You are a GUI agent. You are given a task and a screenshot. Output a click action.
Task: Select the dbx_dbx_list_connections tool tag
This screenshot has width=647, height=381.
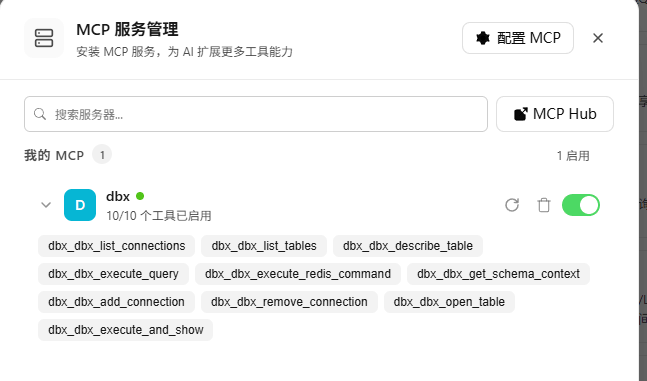coord(116,246)
